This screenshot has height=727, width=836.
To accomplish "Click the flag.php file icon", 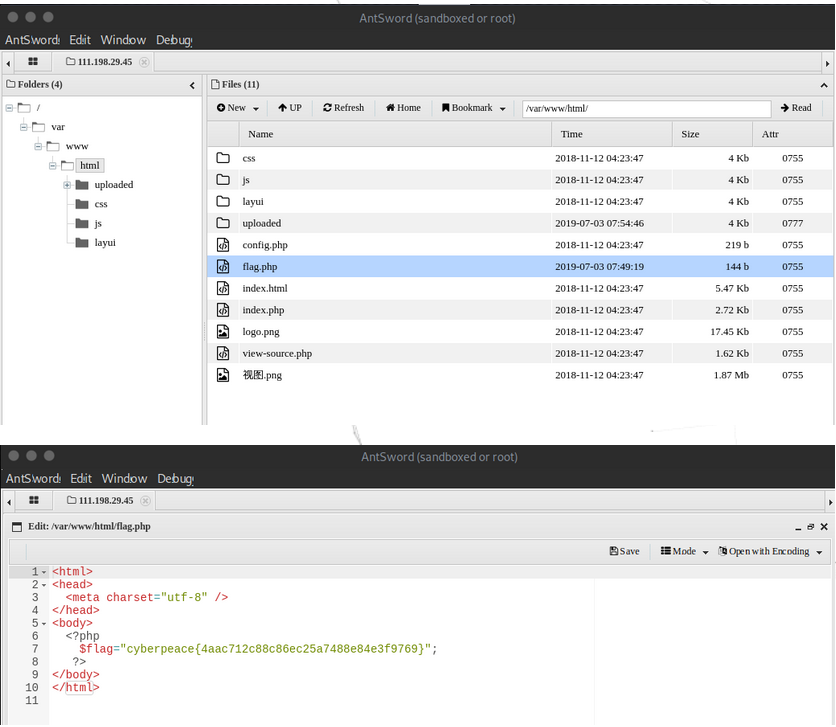I will (x=223, y=266).
